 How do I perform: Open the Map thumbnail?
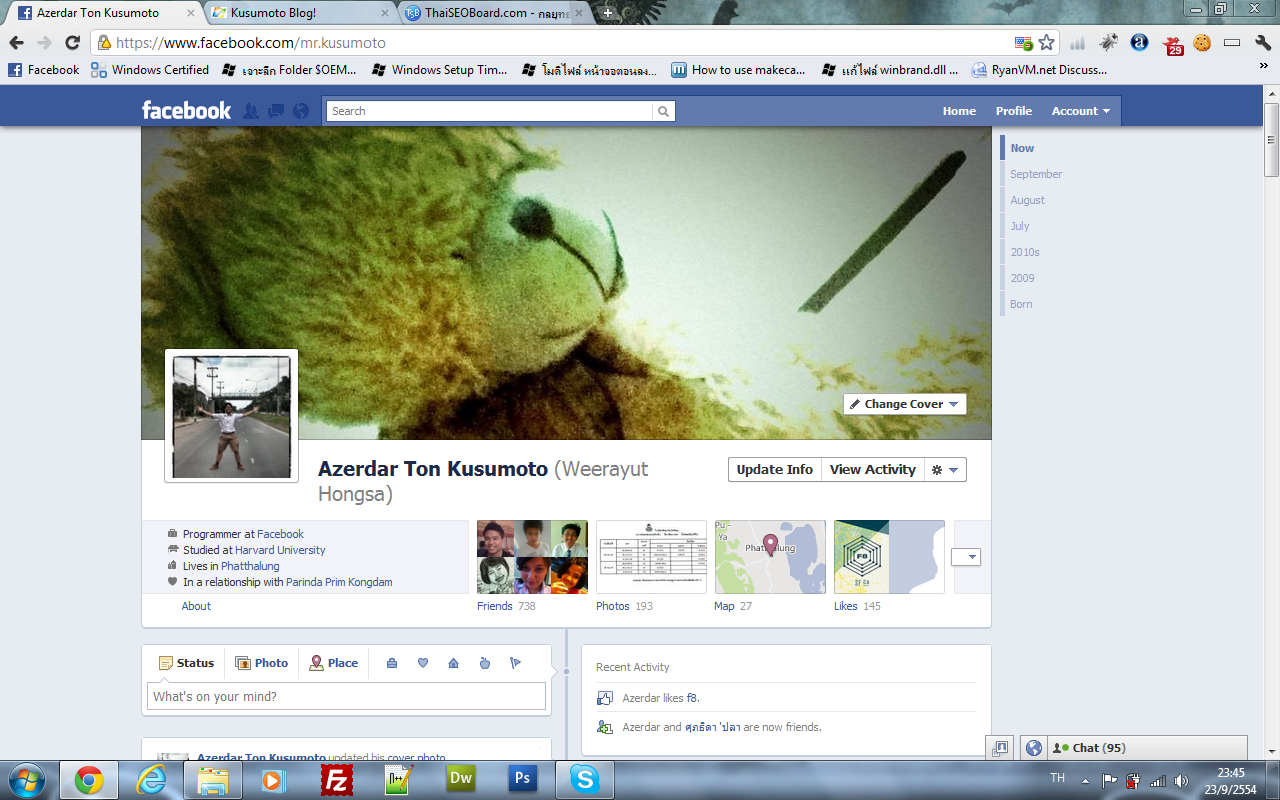click(x=770, y=557)
